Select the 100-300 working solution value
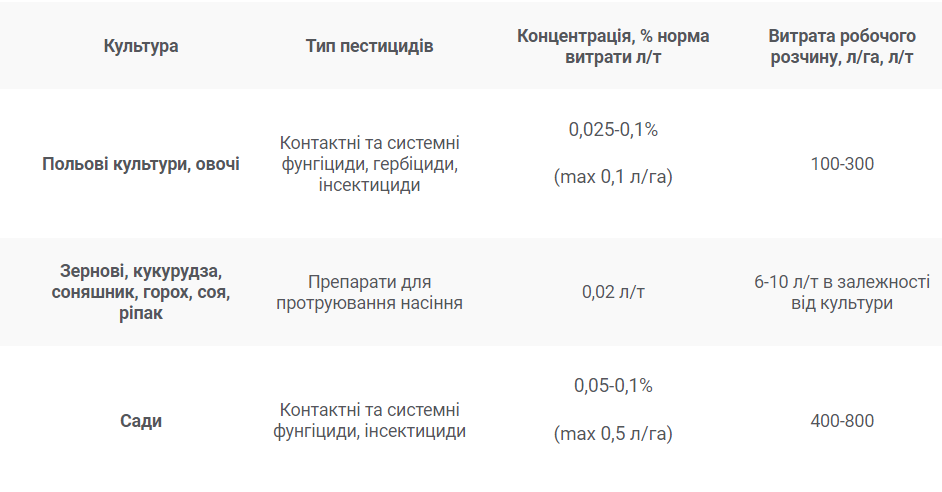 [842, 164]
